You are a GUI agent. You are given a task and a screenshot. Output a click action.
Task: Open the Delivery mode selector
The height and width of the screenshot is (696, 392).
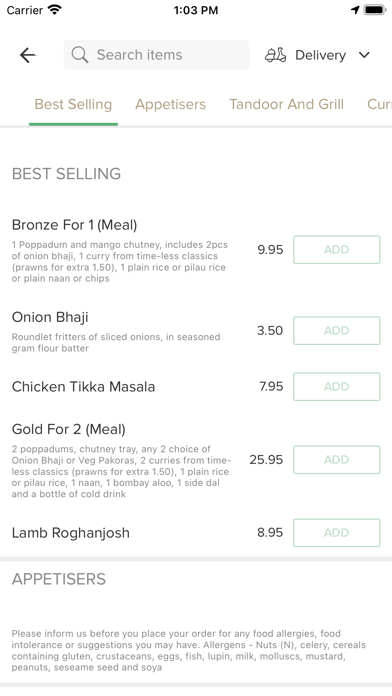click(317, 55)
